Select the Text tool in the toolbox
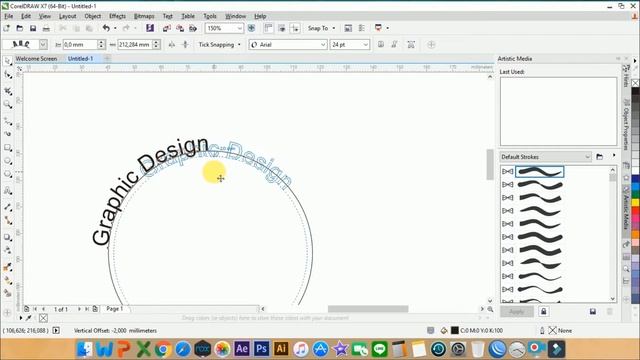Screen dimensions: 640x360 (7, 191)
